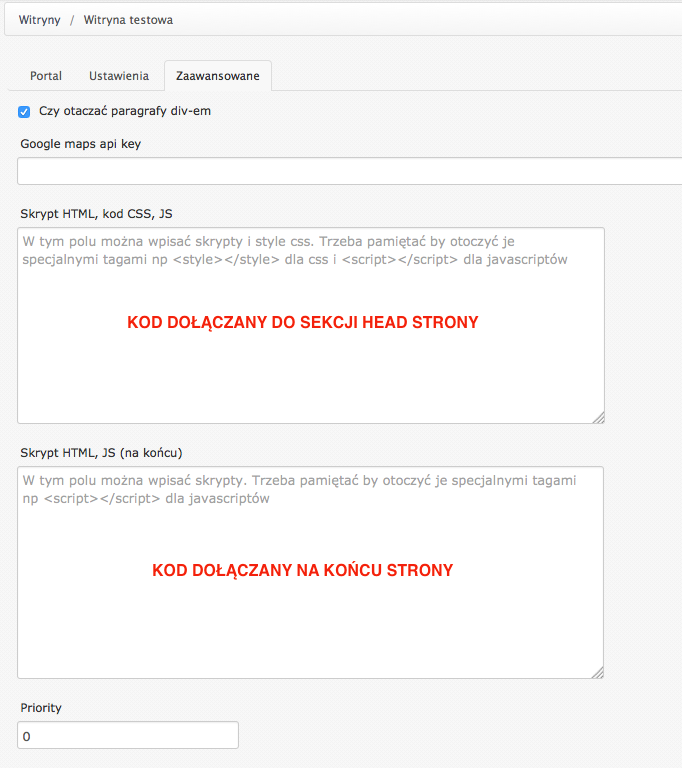Click the slash separator in the breadcrumb
Image resolution: width=682 pixels, height=768 pixels.
point(72,19)
